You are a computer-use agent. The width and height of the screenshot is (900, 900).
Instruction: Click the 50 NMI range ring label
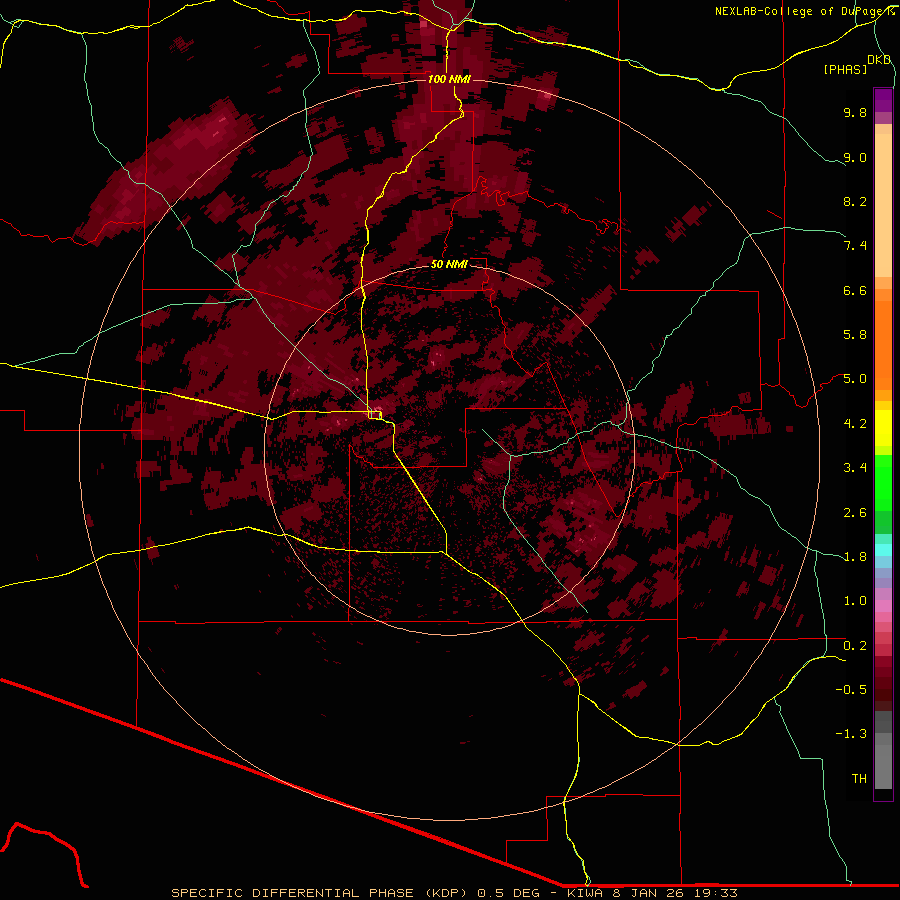[x=449, y=264]
